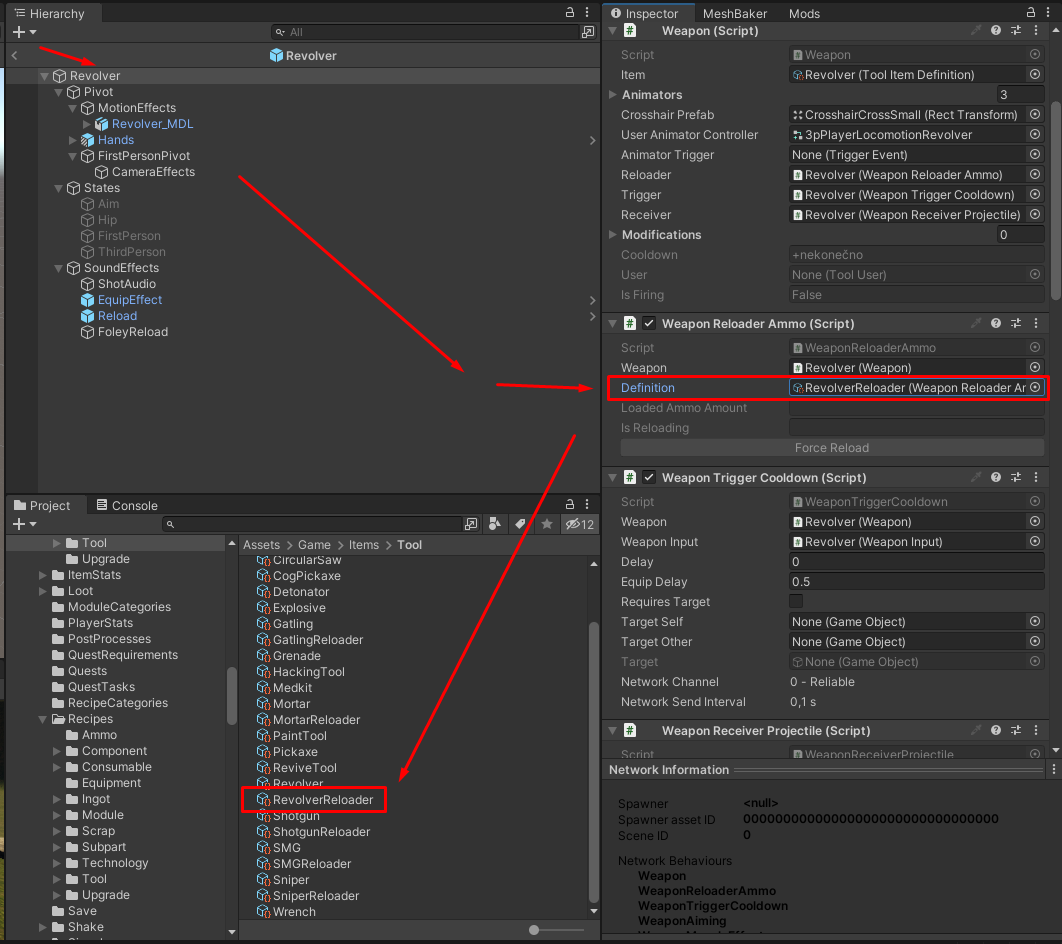The width and height of the screenshot is (1062, 944).
Task: Open Weapon Trigger Cooldown context menu
Action: click(1036, 477)
